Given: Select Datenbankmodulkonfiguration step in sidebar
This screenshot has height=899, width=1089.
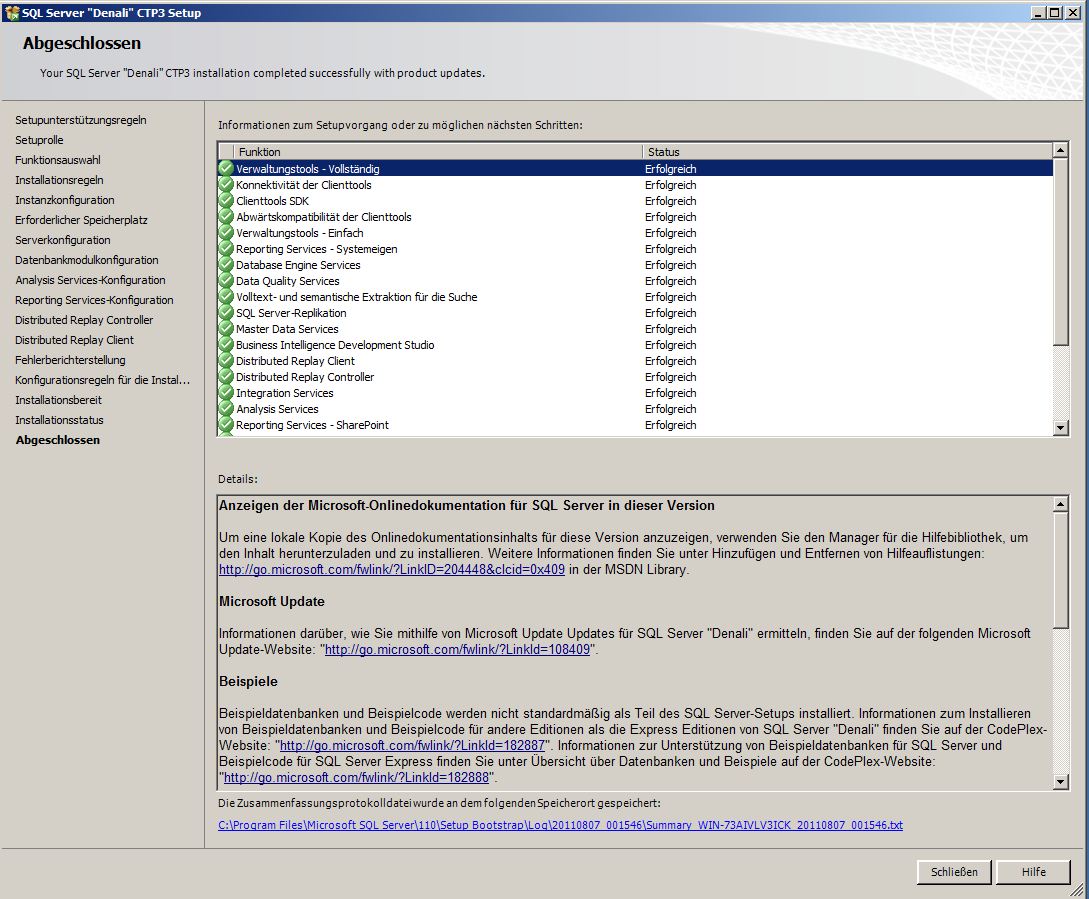Looking at the screenshot, I should pos(87,260).
